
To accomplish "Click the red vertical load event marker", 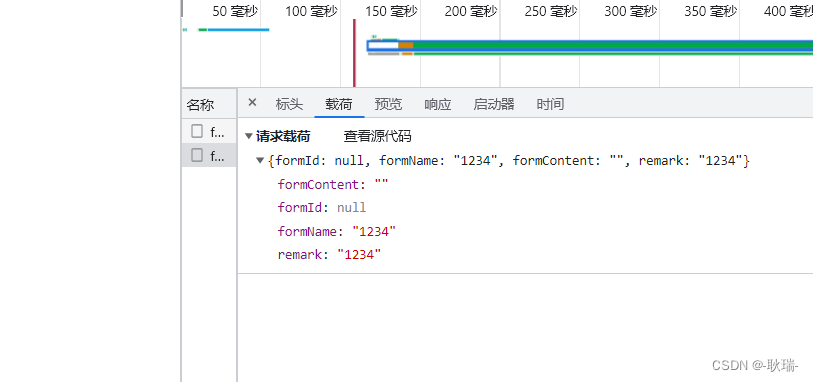I will tap(354, 53).
